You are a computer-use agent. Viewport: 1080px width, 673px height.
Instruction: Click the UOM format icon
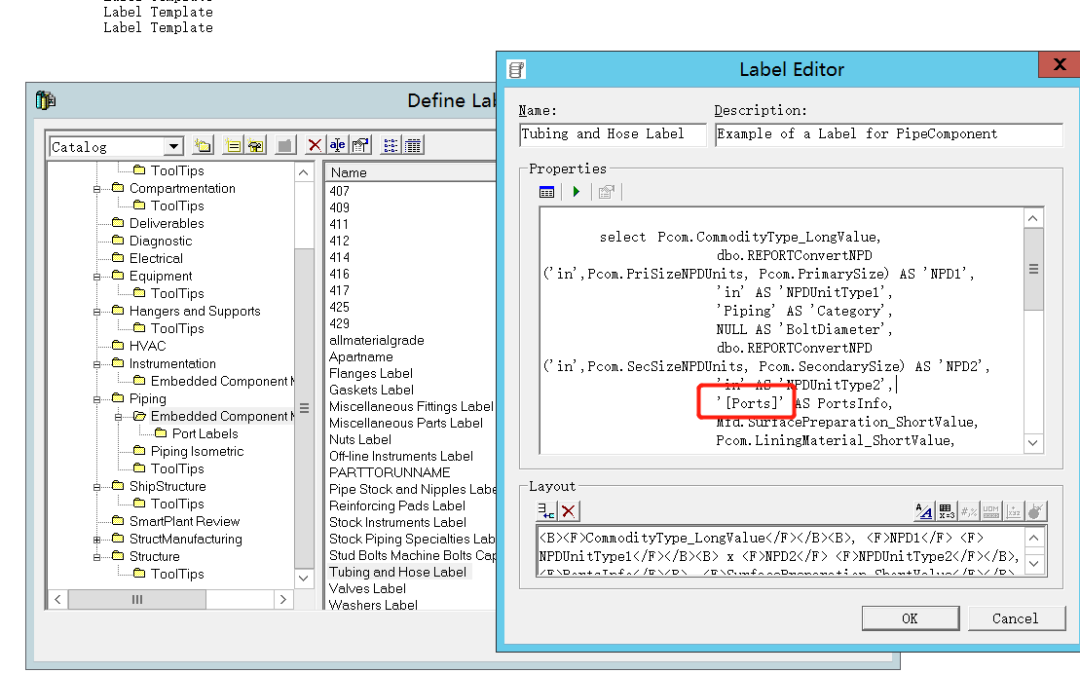[x=991, y=511]
